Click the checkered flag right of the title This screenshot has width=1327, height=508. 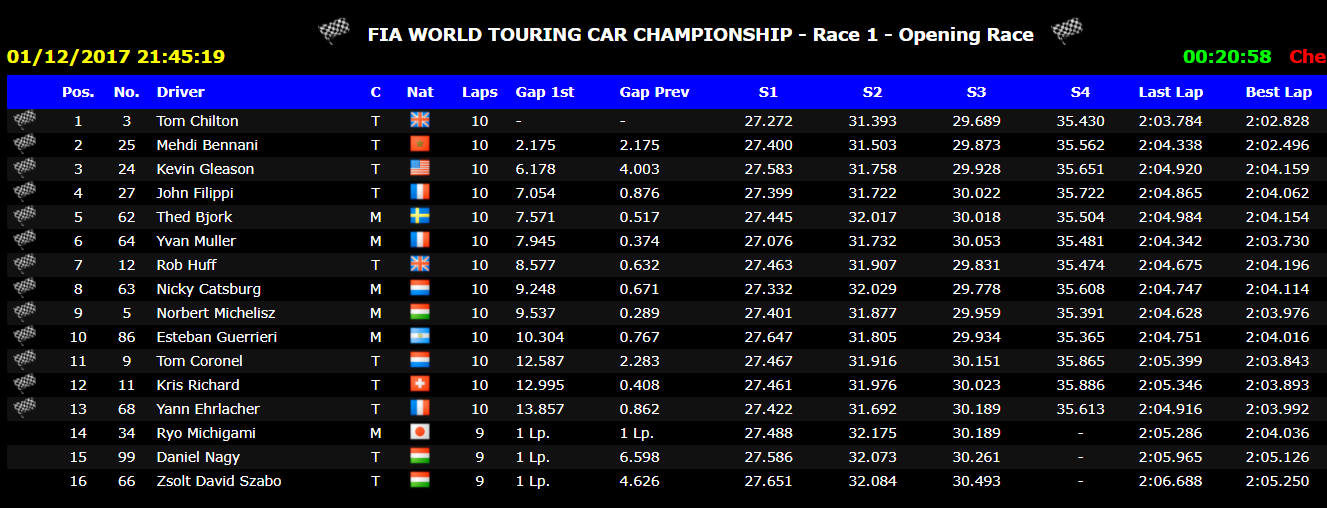pyautogui.click(x=1068, y=32)
